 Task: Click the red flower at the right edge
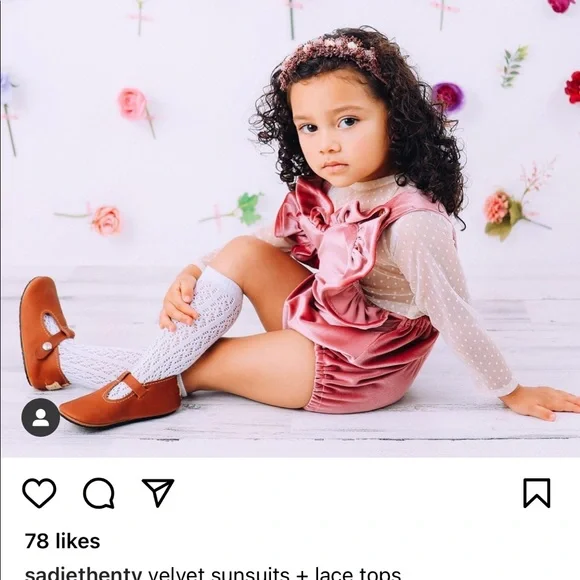click(x=573, y=88)
